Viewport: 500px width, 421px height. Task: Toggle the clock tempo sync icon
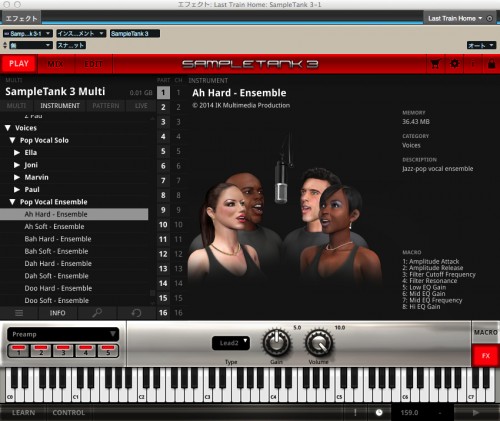pos(379,413)
